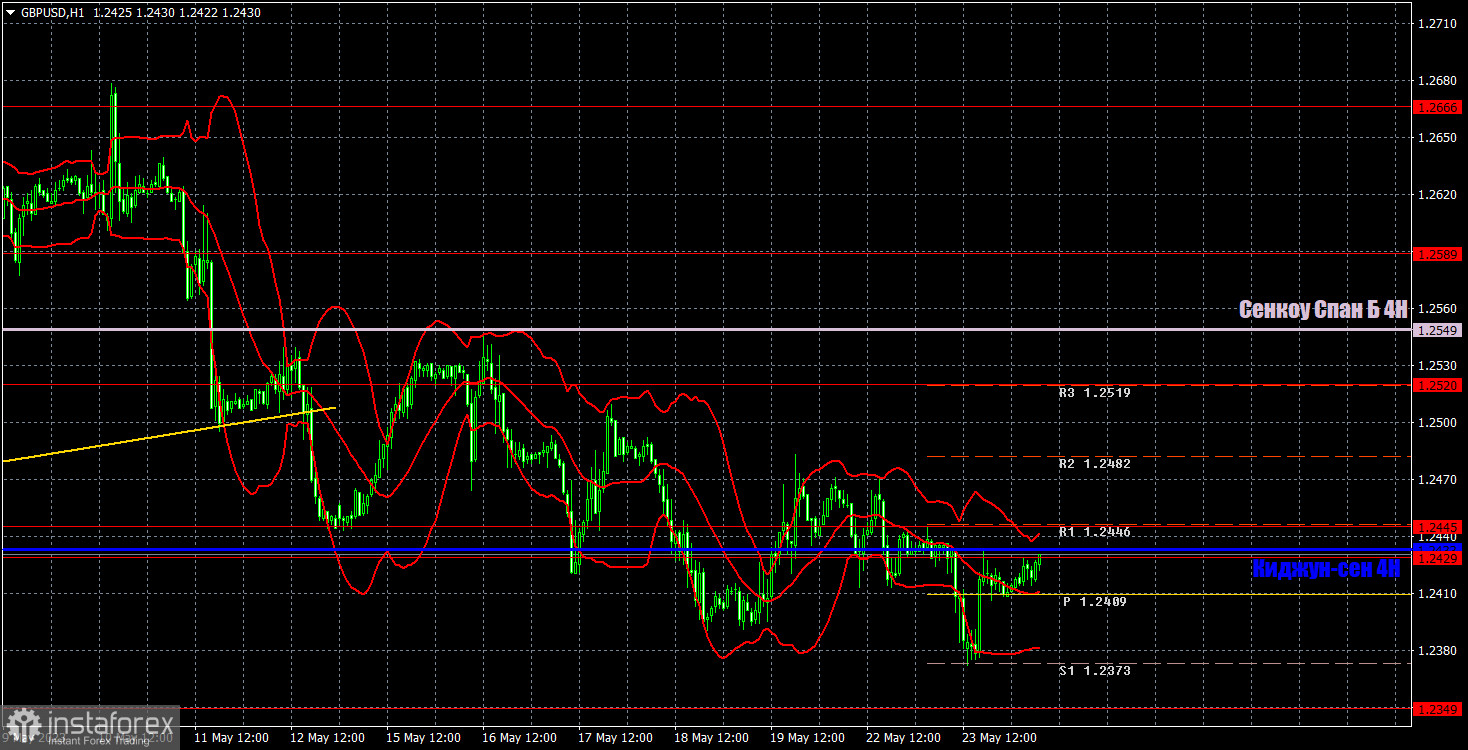
Task: Click the '18 May 12:00' time axis label
Action: coord(711,738)
